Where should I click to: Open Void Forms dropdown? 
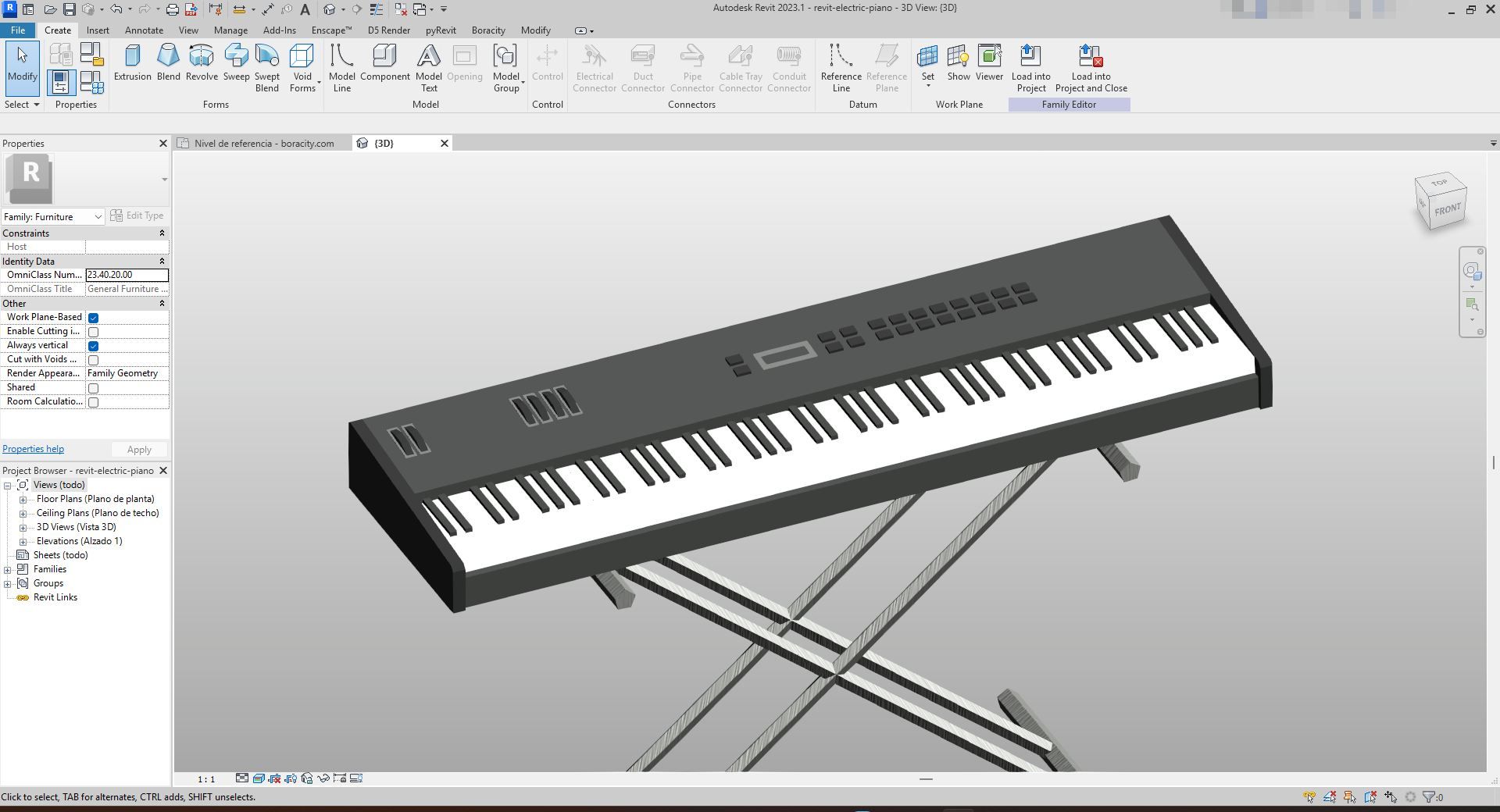point(302,68)
